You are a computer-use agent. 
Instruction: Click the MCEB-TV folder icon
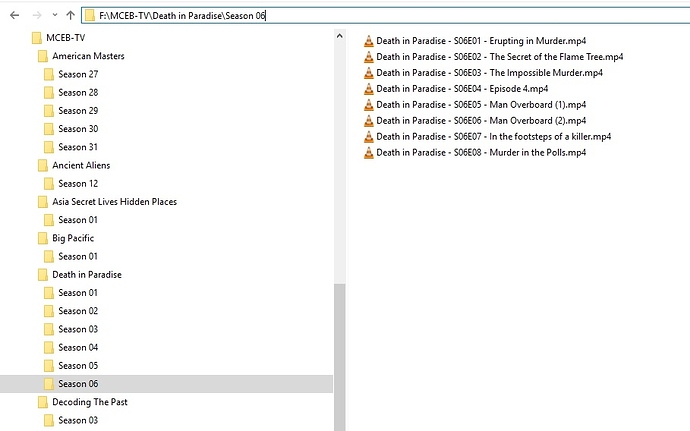37,38
